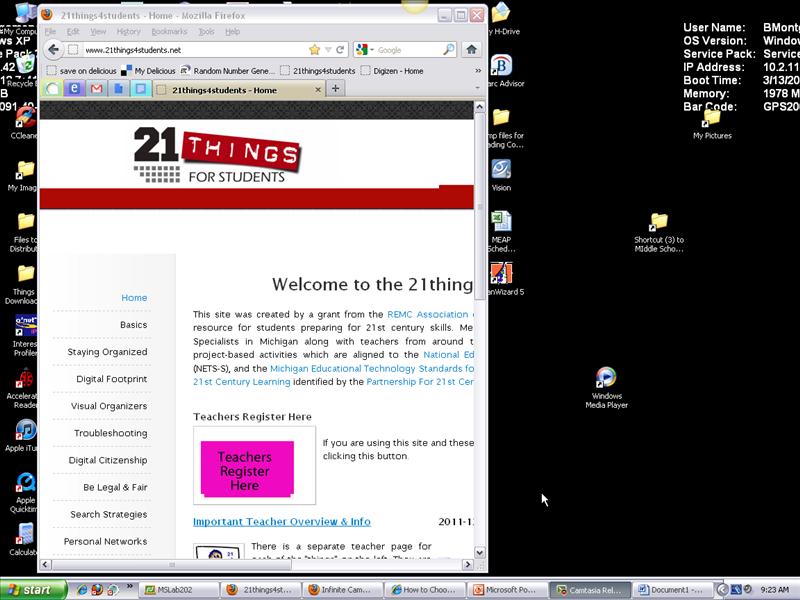Viewport: 800px width, 600px height.
Task: Open the 21st Century Learning link
Action: tap(241, 382)
